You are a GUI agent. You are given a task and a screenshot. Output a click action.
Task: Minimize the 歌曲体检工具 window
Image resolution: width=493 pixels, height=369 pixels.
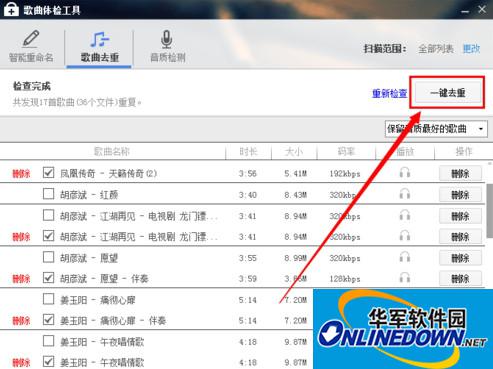[x=465, y=11]
